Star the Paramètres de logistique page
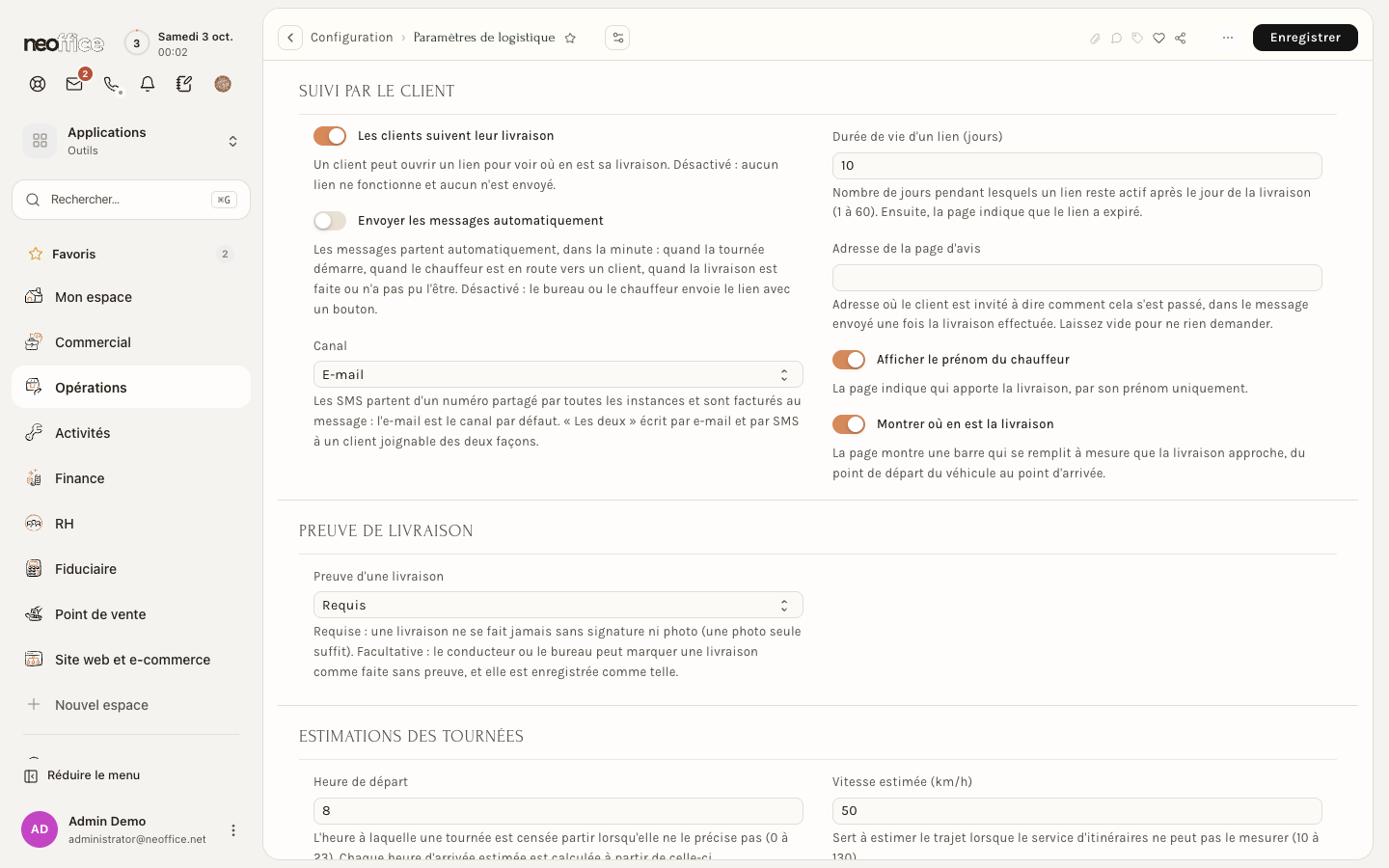Viewport: 1389px width, 868px height. click(570, 38)
